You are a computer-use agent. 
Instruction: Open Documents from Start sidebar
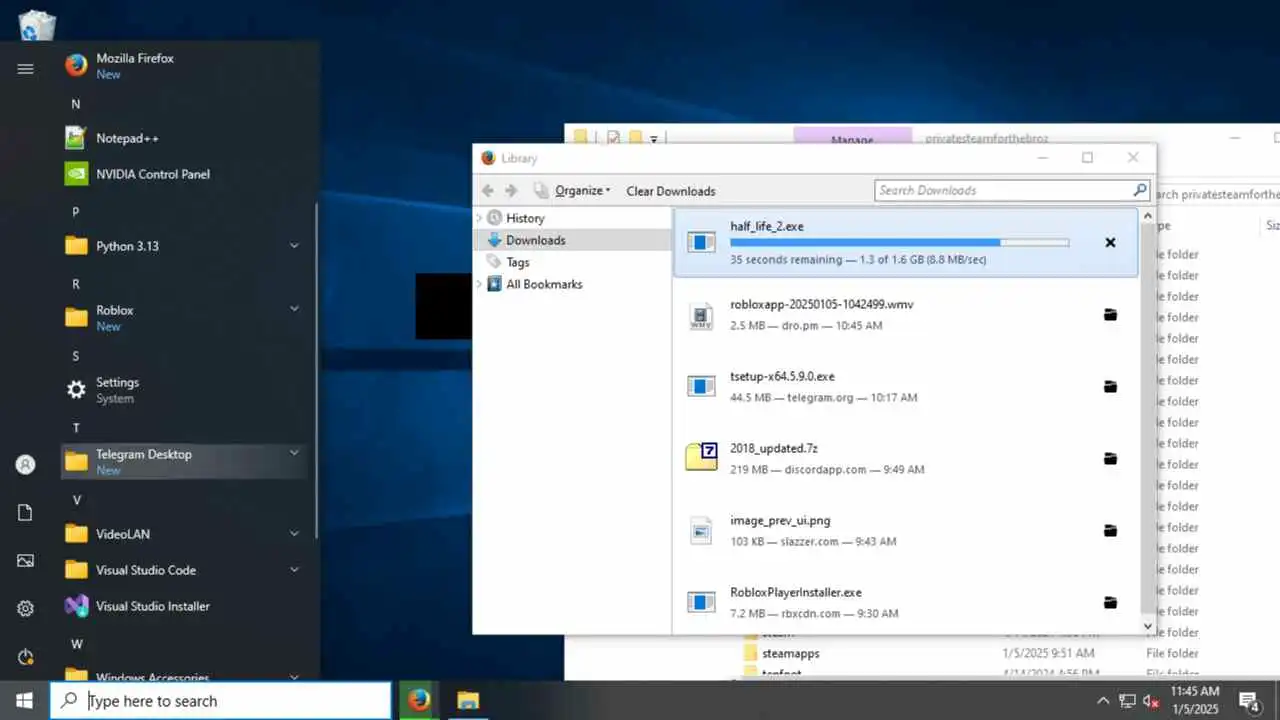click(x=25, y=513)
